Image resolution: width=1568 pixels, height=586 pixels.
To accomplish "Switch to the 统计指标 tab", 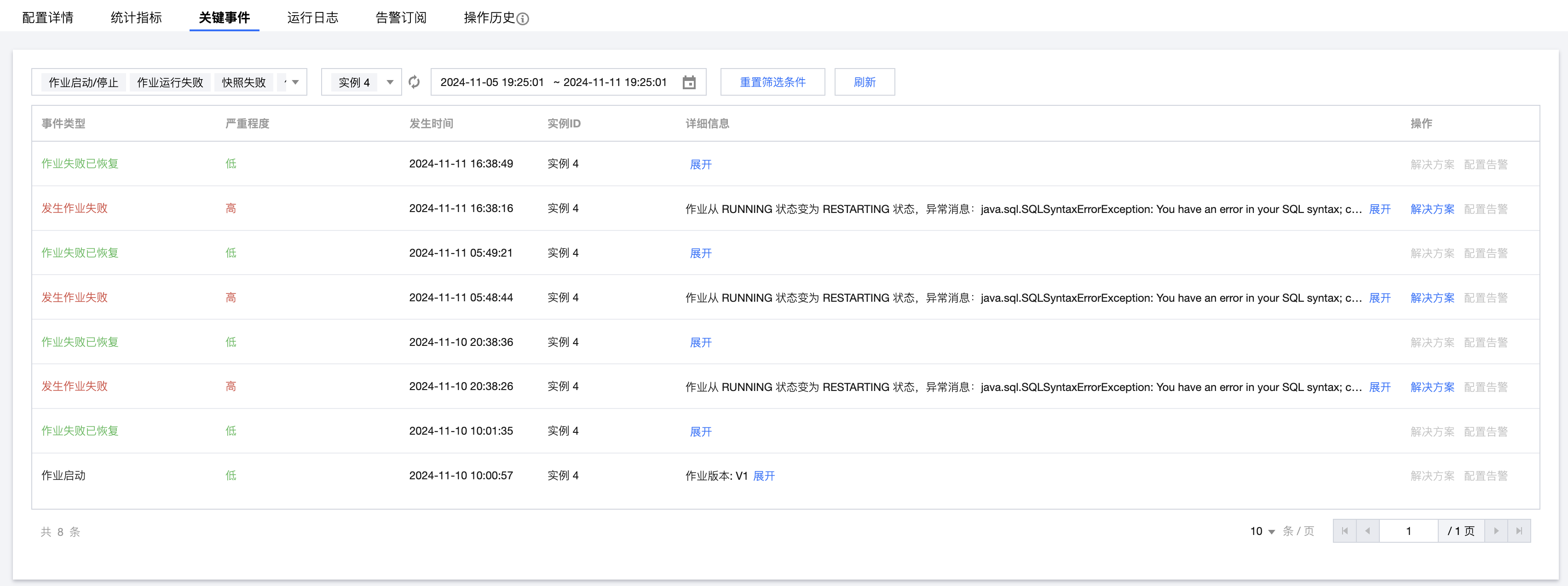I will (136, 17).
